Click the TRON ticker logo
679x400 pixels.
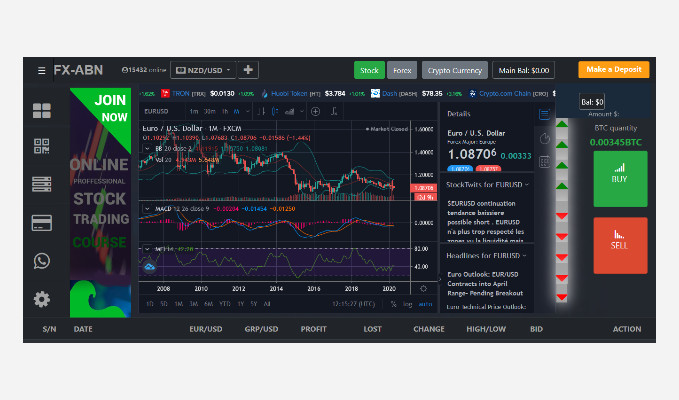pos(165,94)
